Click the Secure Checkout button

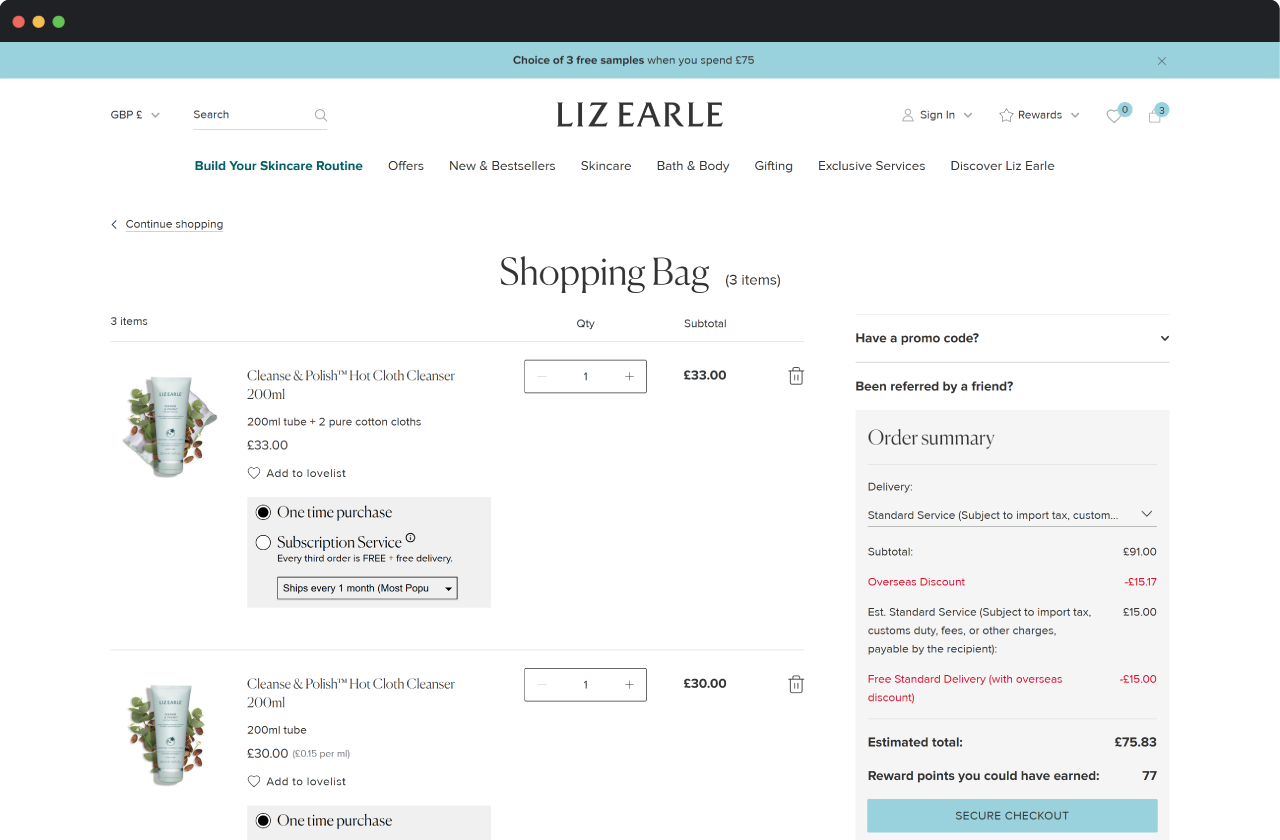point(1012,815)
